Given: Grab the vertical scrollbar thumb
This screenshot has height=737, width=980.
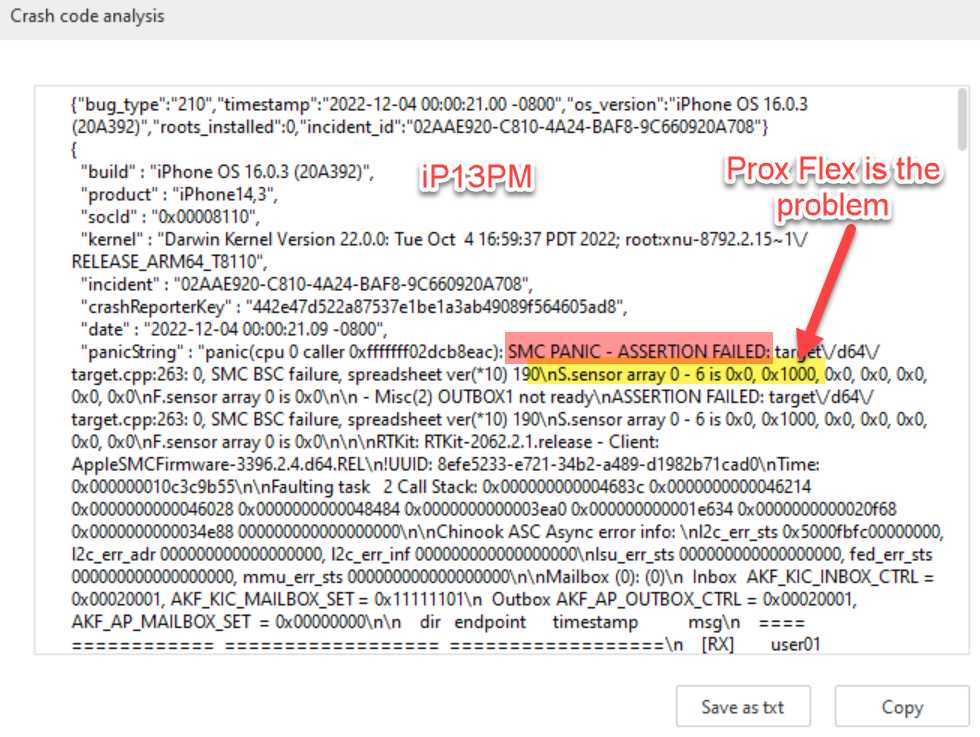Looking at the screenshot, I should (962, 120).
